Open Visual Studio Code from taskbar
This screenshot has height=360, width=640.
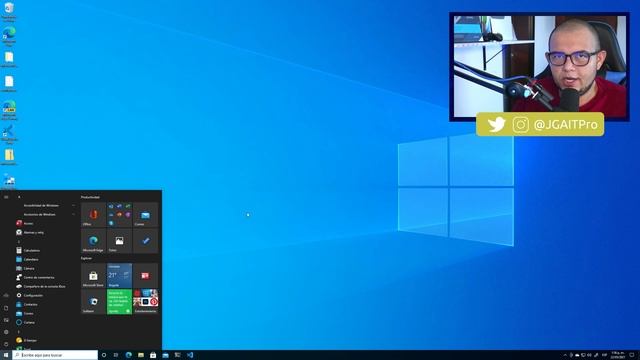point(190,355)
